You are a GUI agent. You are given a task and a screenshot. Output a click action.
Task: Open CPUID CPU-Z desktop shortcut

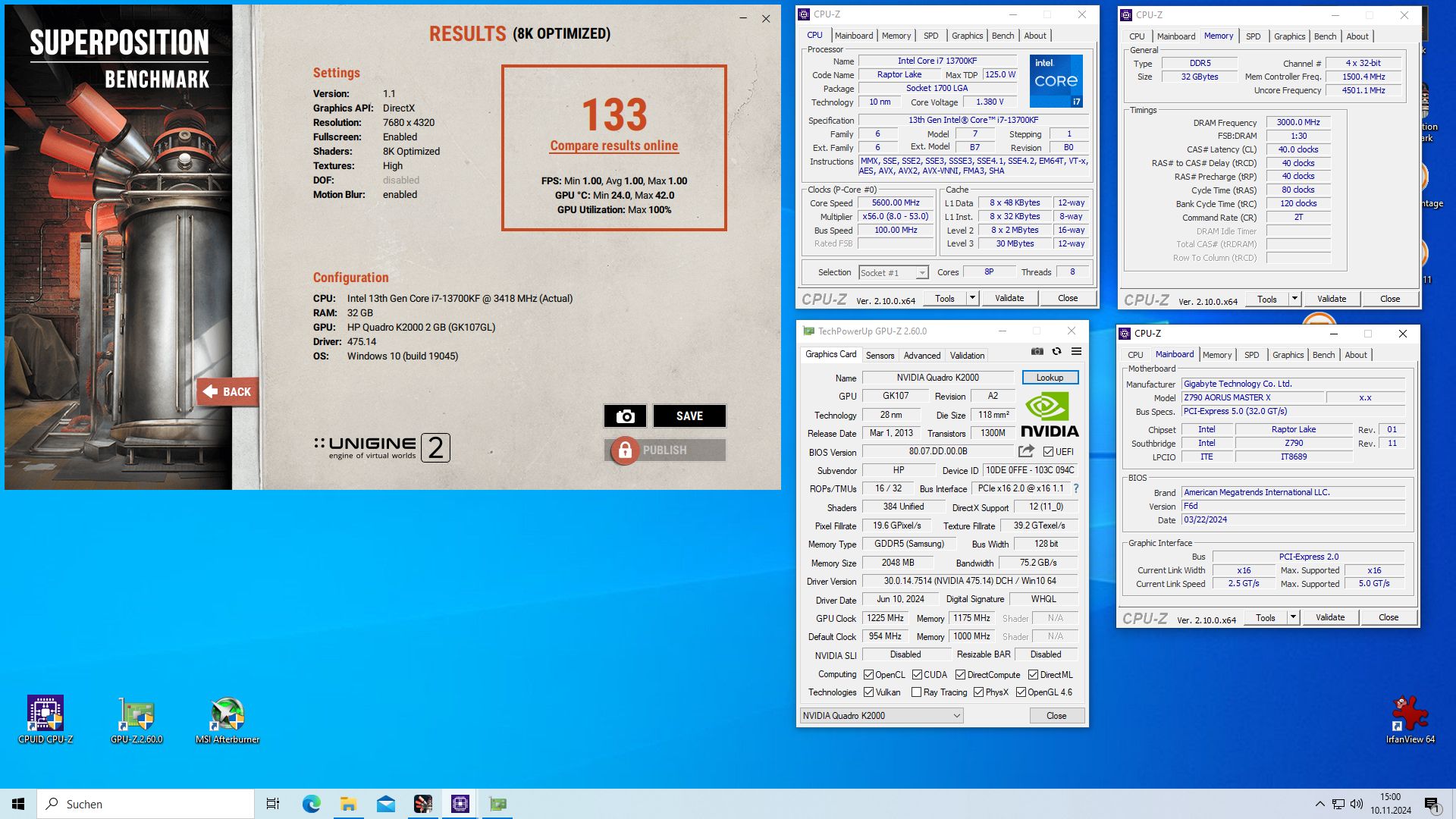[45, 720]
